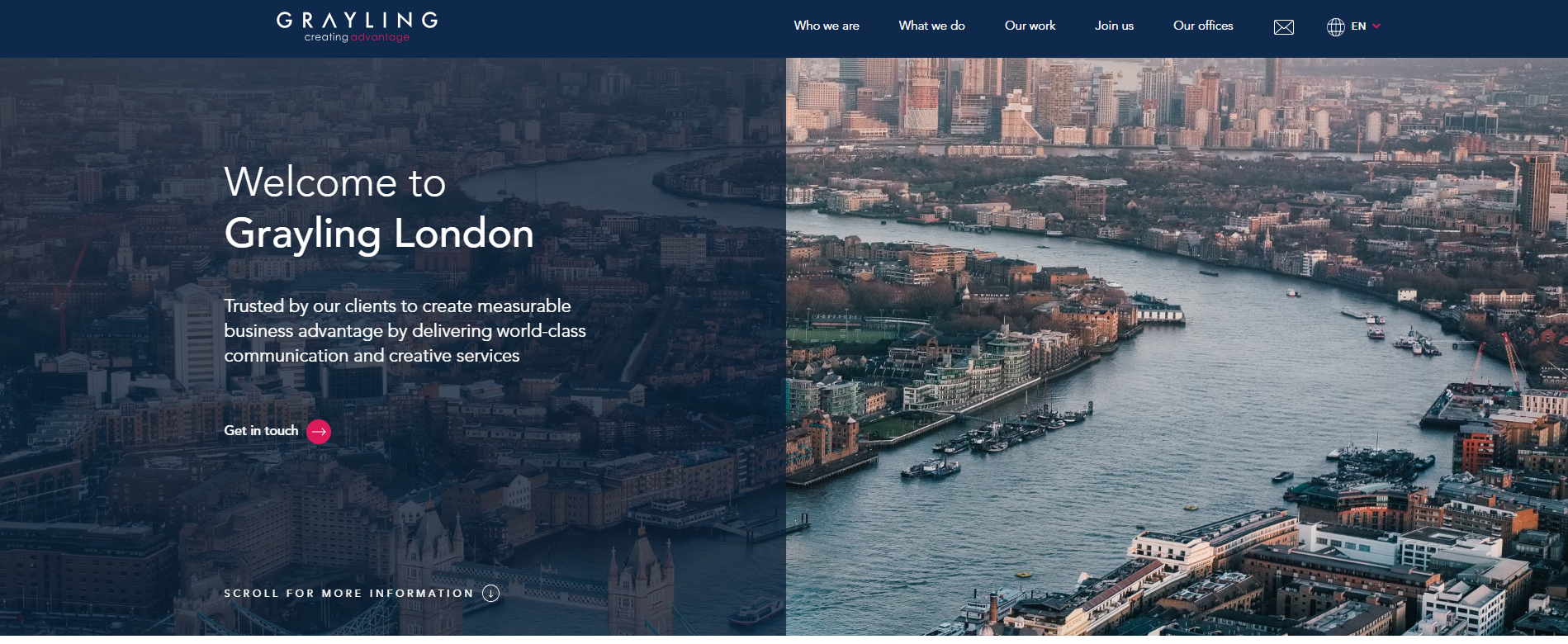Go to the Our work page

(x=1030, y=26)
